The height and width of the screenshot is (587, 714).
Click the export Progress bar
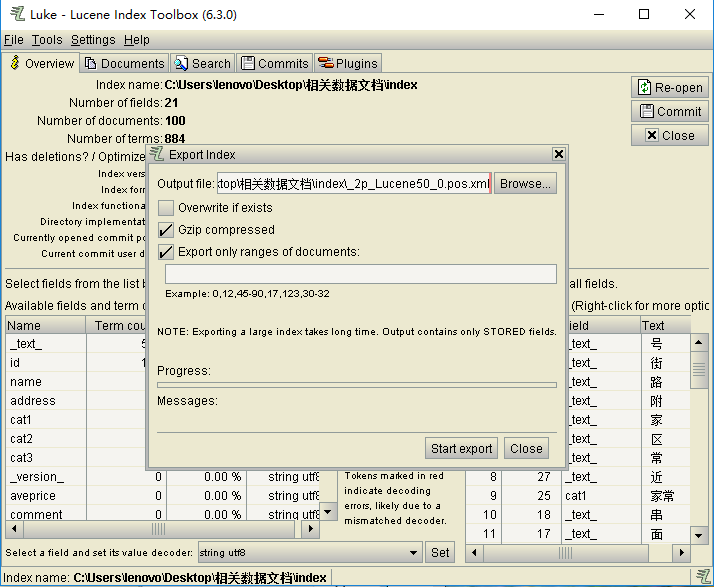(x=357, y=385)
